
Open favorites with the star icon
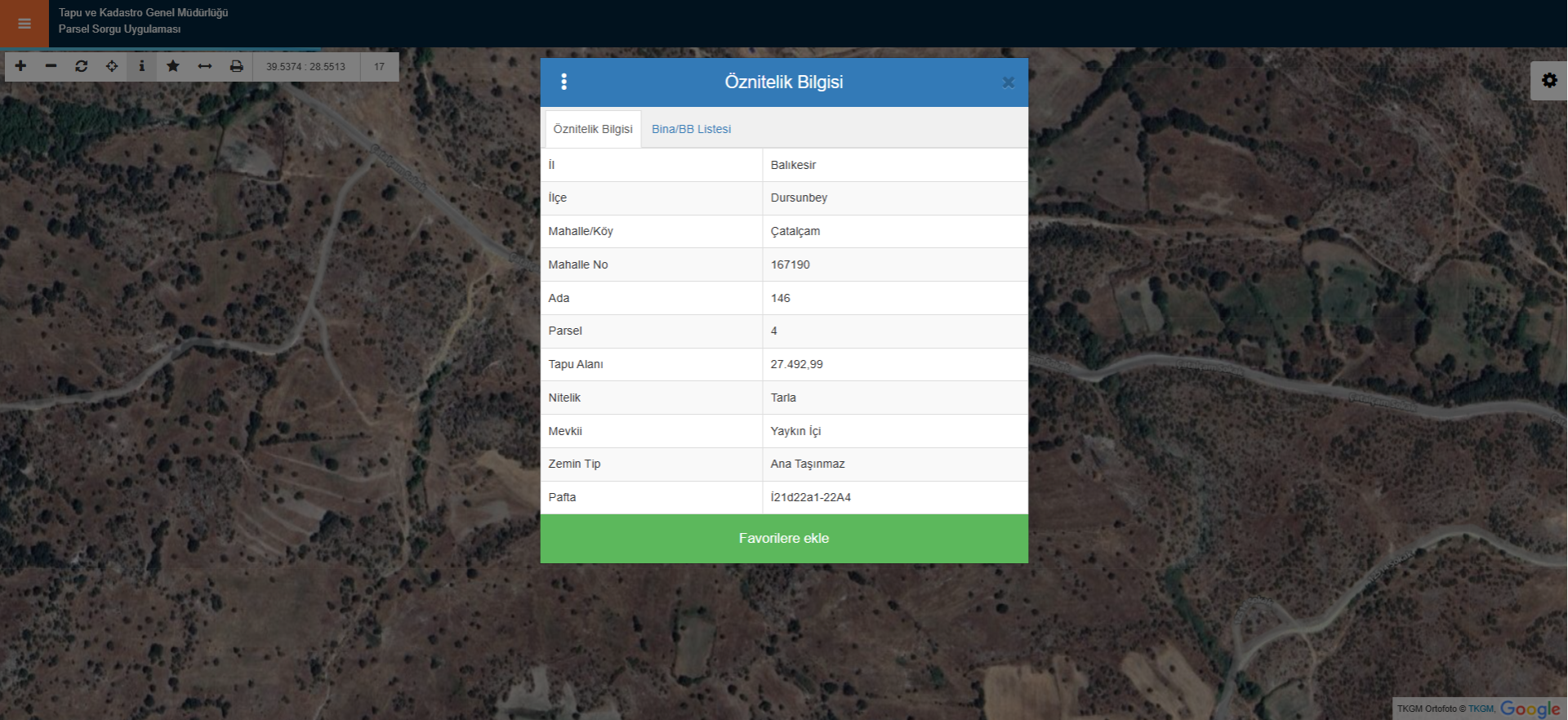[x=173, y=66]
